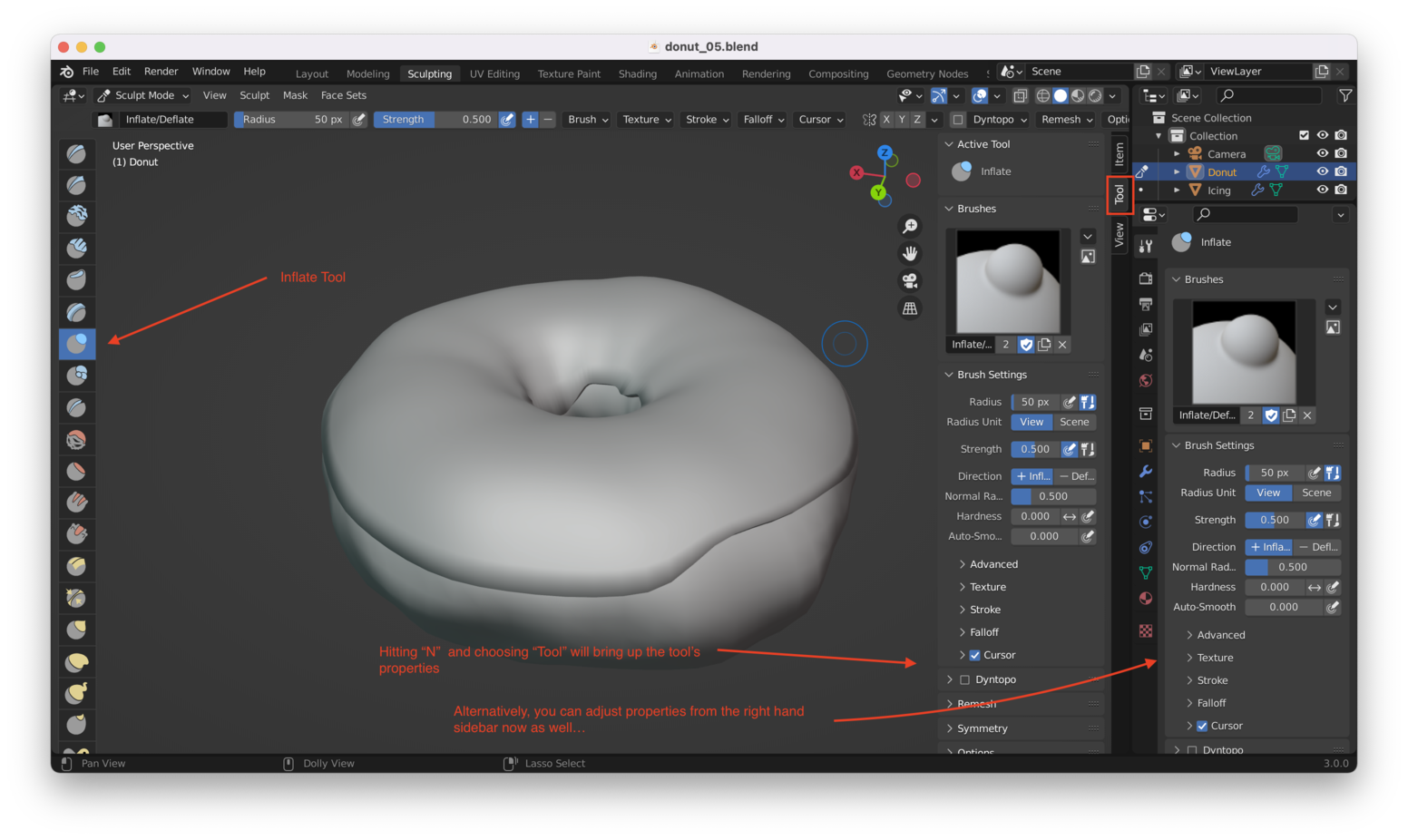Set Radius Unit to Scene
The image size is (1408, 840).
click(1074, 422)
